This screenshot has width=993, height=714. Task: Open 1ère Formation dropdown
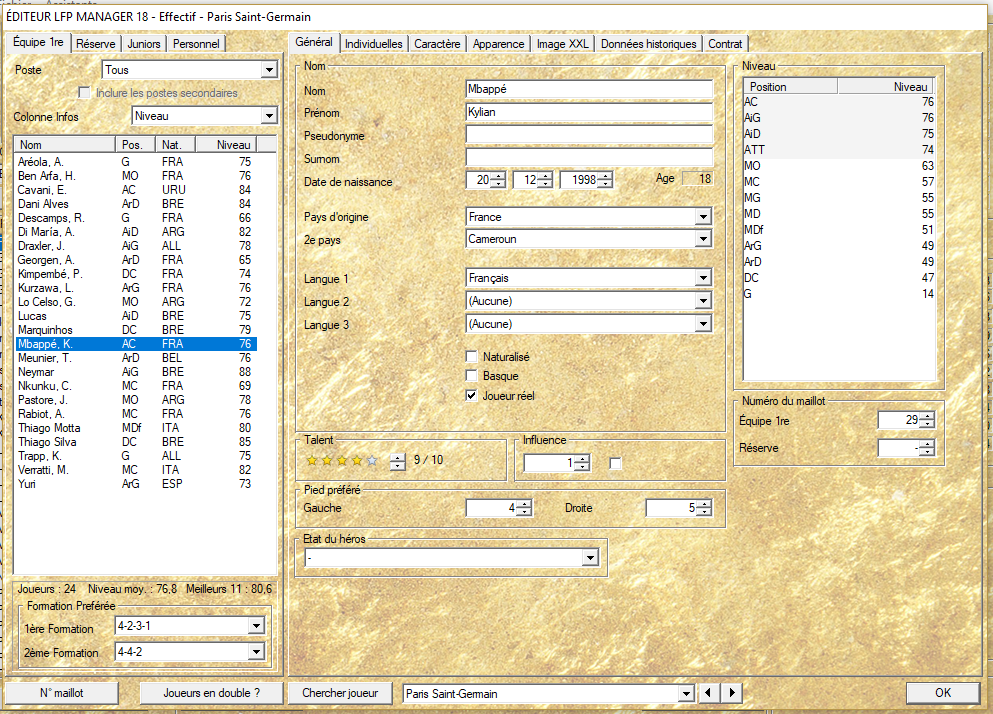[256, 626]
